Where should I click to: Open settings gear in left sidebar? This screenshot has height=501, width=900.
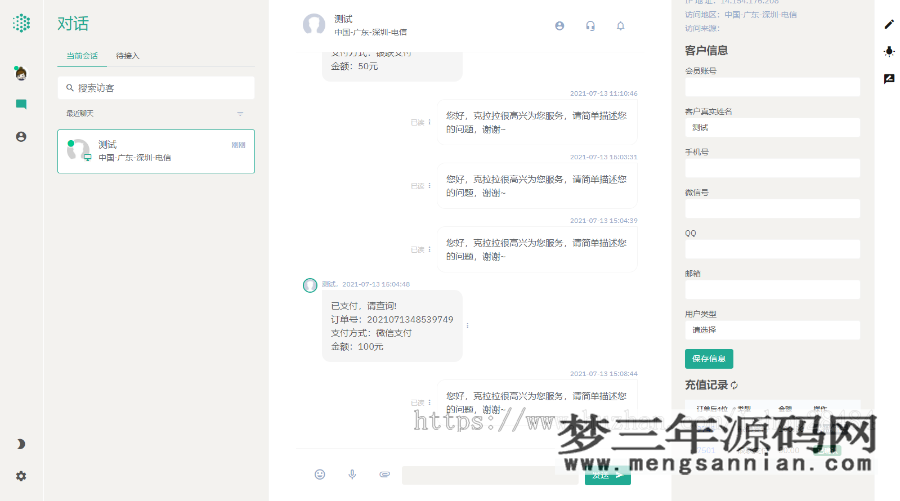pos(21,476)
